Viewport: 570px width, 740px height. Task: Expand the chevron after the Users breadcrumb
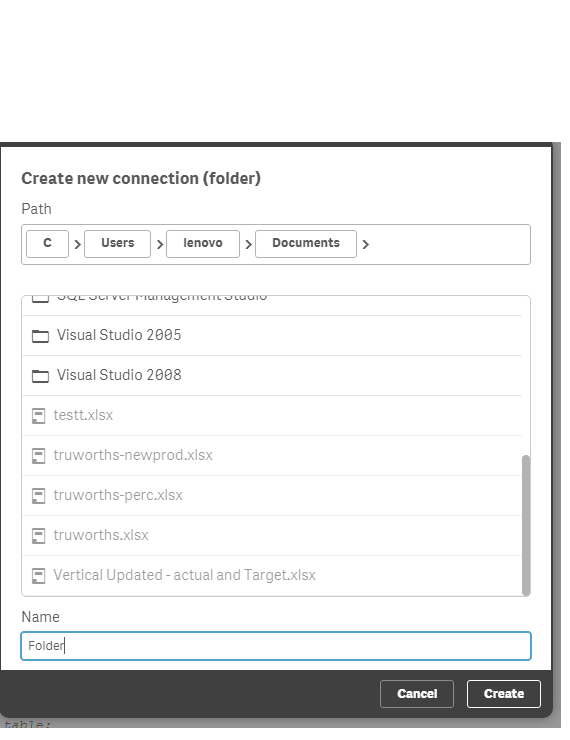159,244
